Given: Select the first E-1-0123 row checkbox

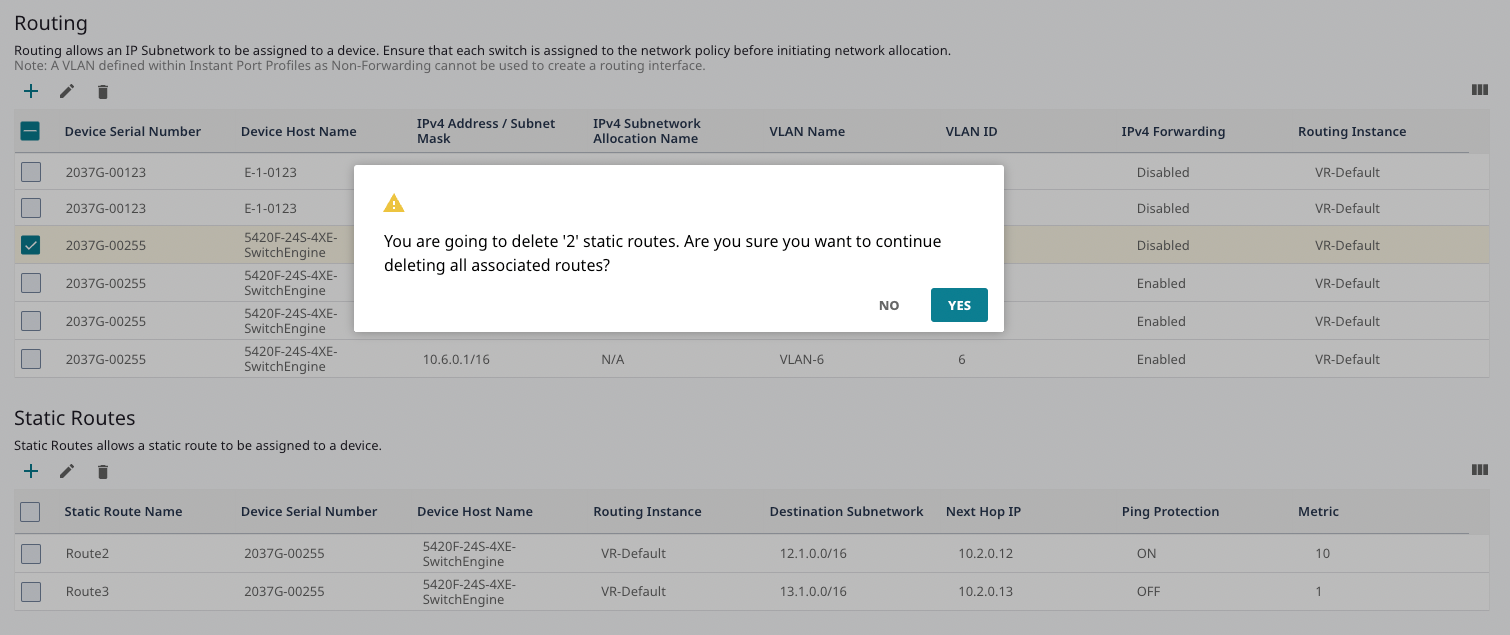Looking at the screenshot, I should 31,172.
